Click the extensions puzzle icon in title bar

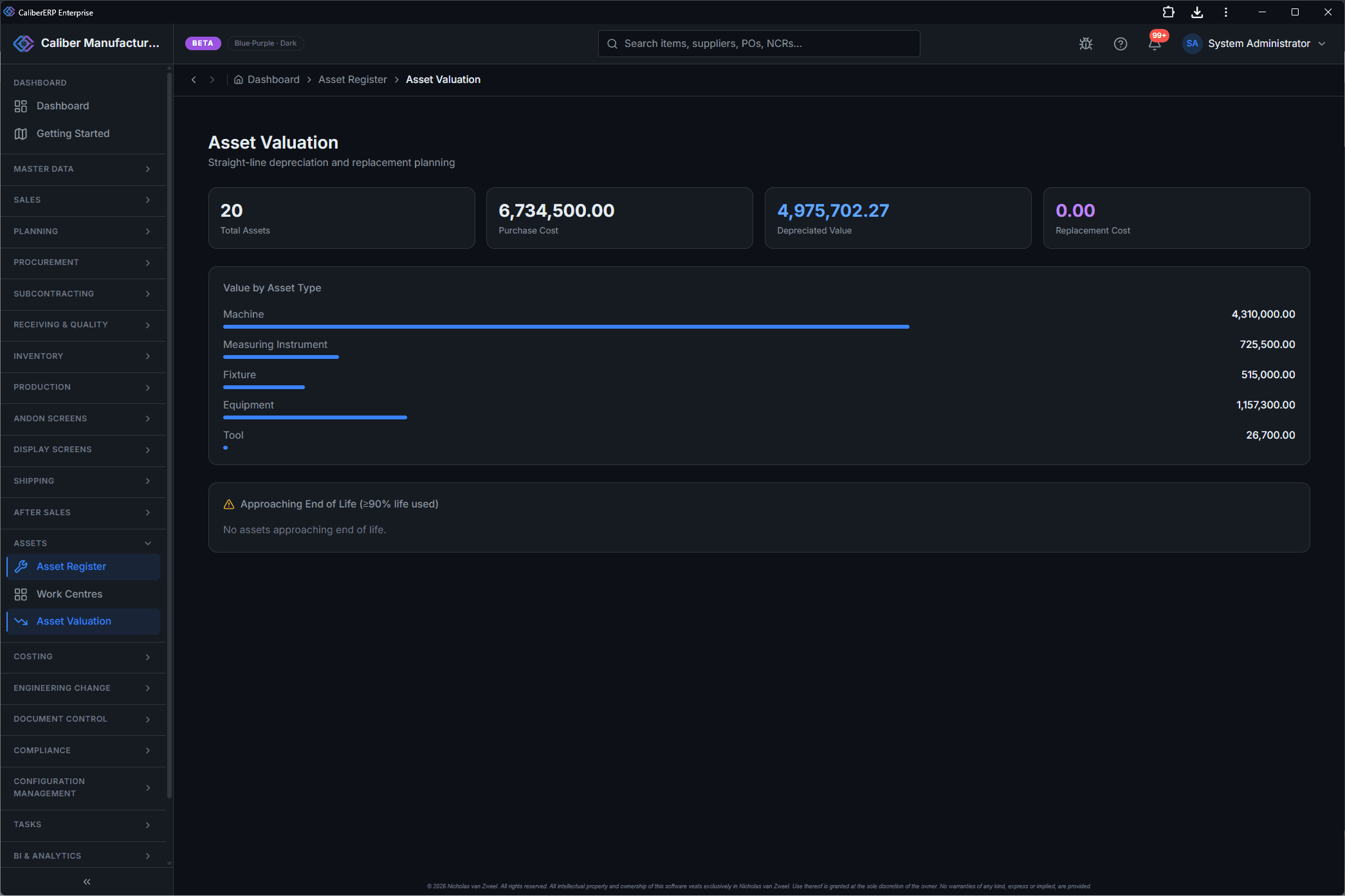(x=1168, y=12)
